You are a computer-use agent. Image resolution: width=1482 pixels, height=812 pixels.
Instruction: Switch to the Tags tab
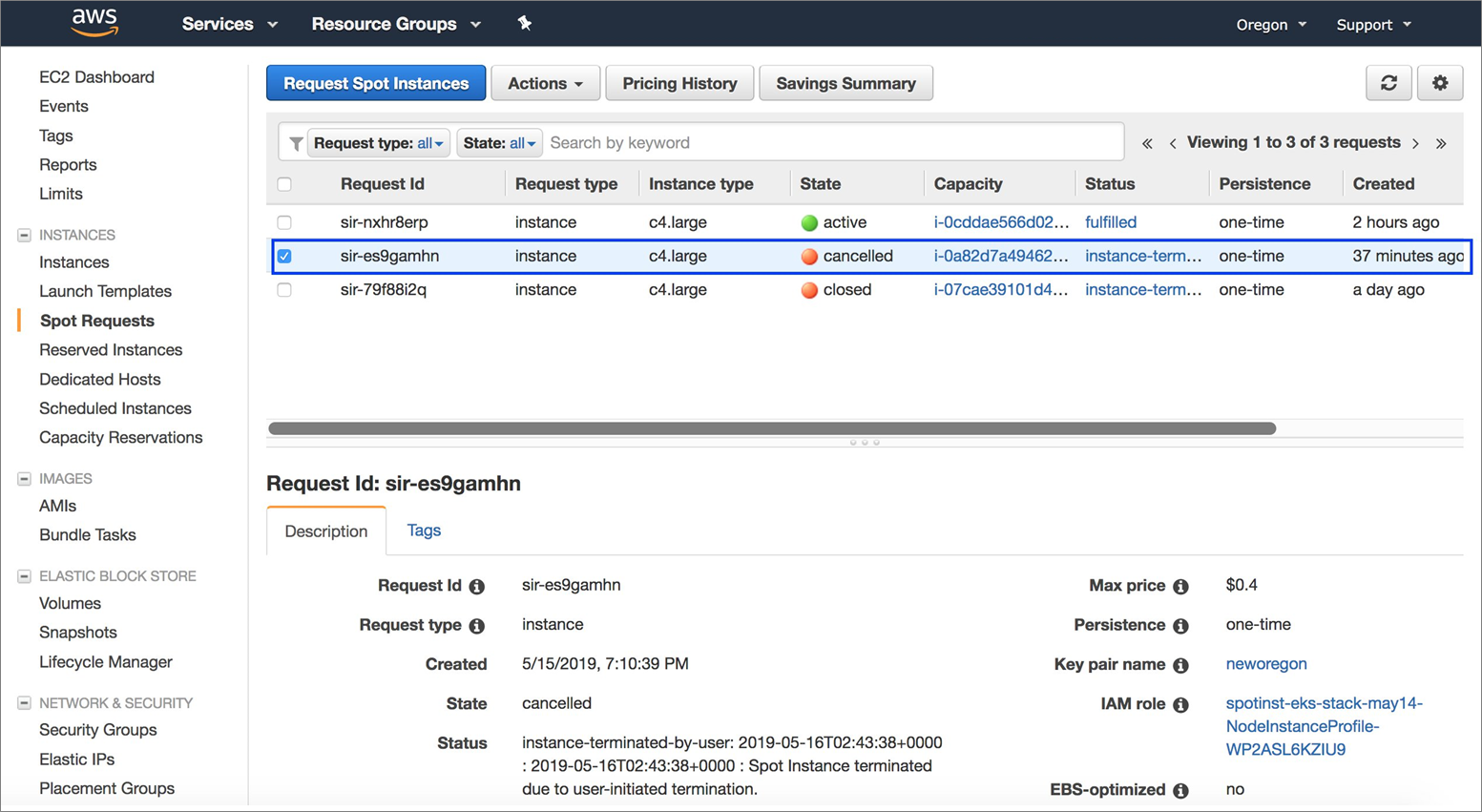coord(424,531)
